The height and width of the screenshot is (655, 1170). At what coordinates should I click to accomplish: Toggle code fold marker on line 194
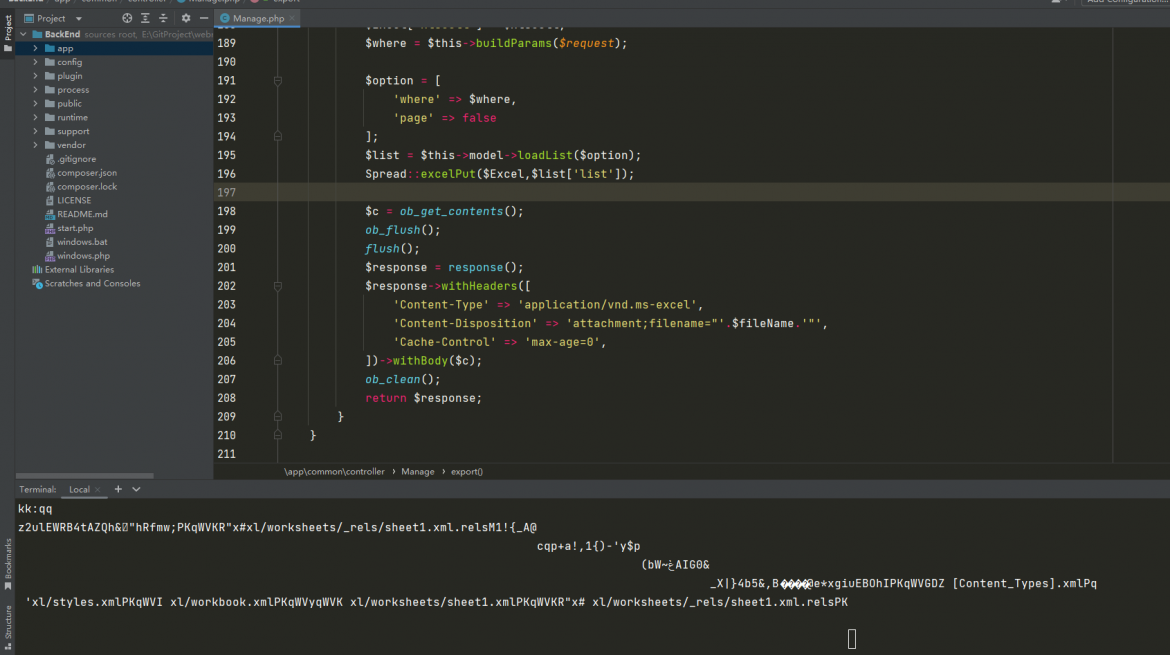click(x=278, y=137)
